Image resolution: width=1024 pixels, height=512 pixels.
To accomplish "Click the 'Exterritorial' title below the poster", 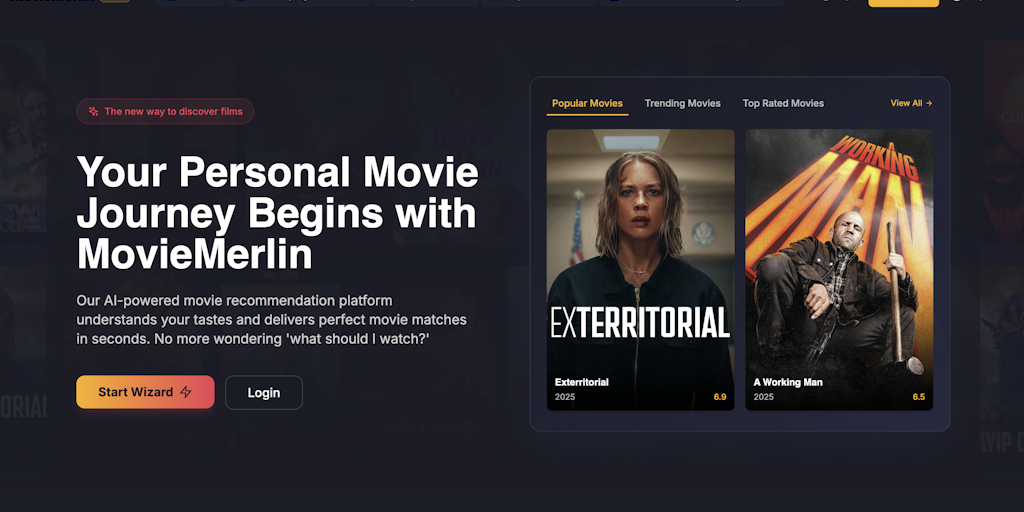I will pyautogui.click(x=582, y=382).
